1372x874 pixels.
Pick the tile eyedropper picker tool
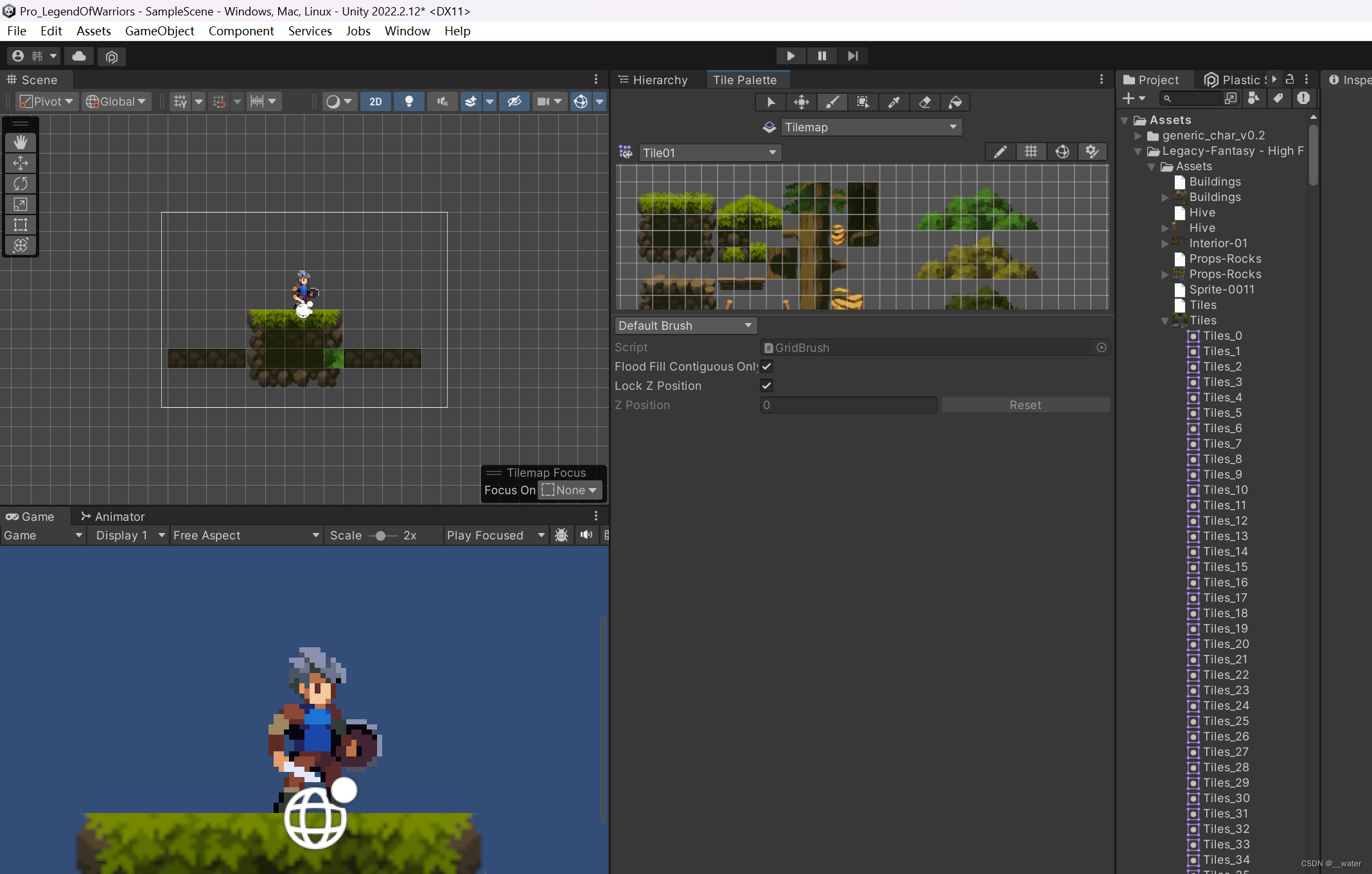[893, 102]
